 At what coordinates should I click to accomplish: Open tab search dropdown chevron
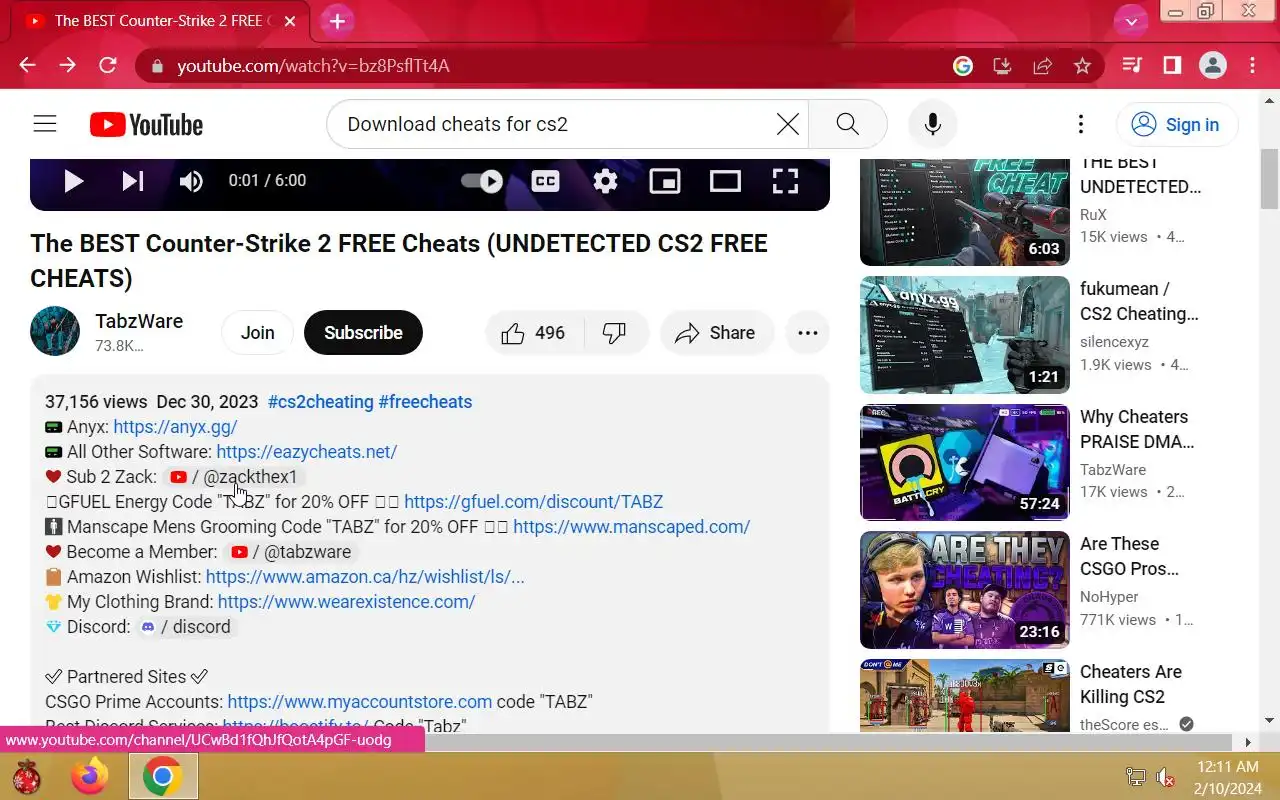[1131, 21]
